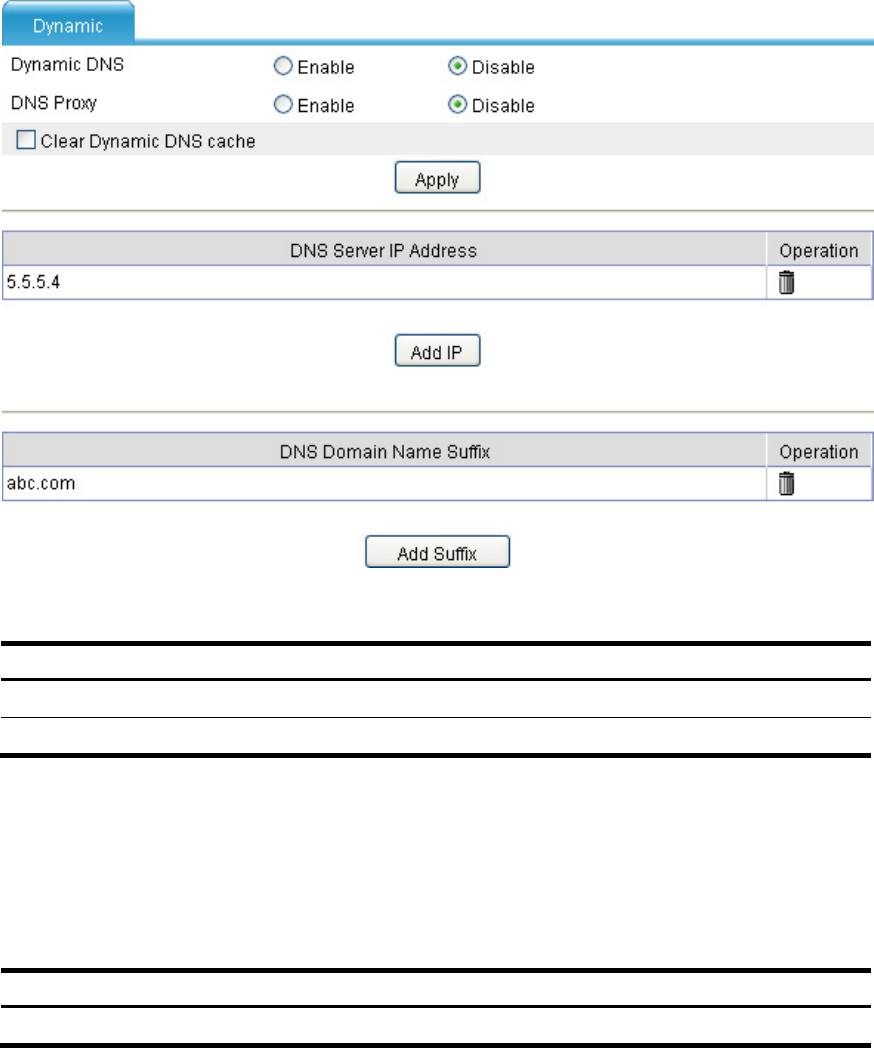Open the Dynamic tab
Screen dimensions: 874x1048
(68, 25)
